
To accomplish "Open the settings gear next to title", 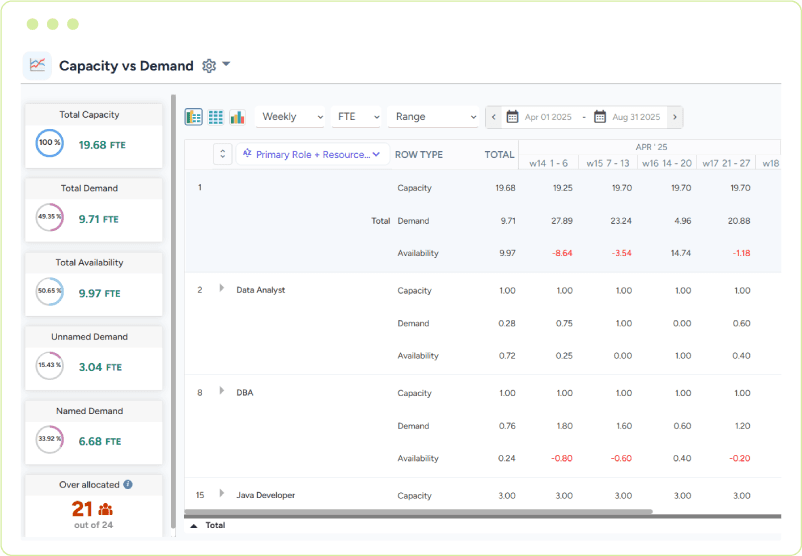I will [x=209, y=65].
